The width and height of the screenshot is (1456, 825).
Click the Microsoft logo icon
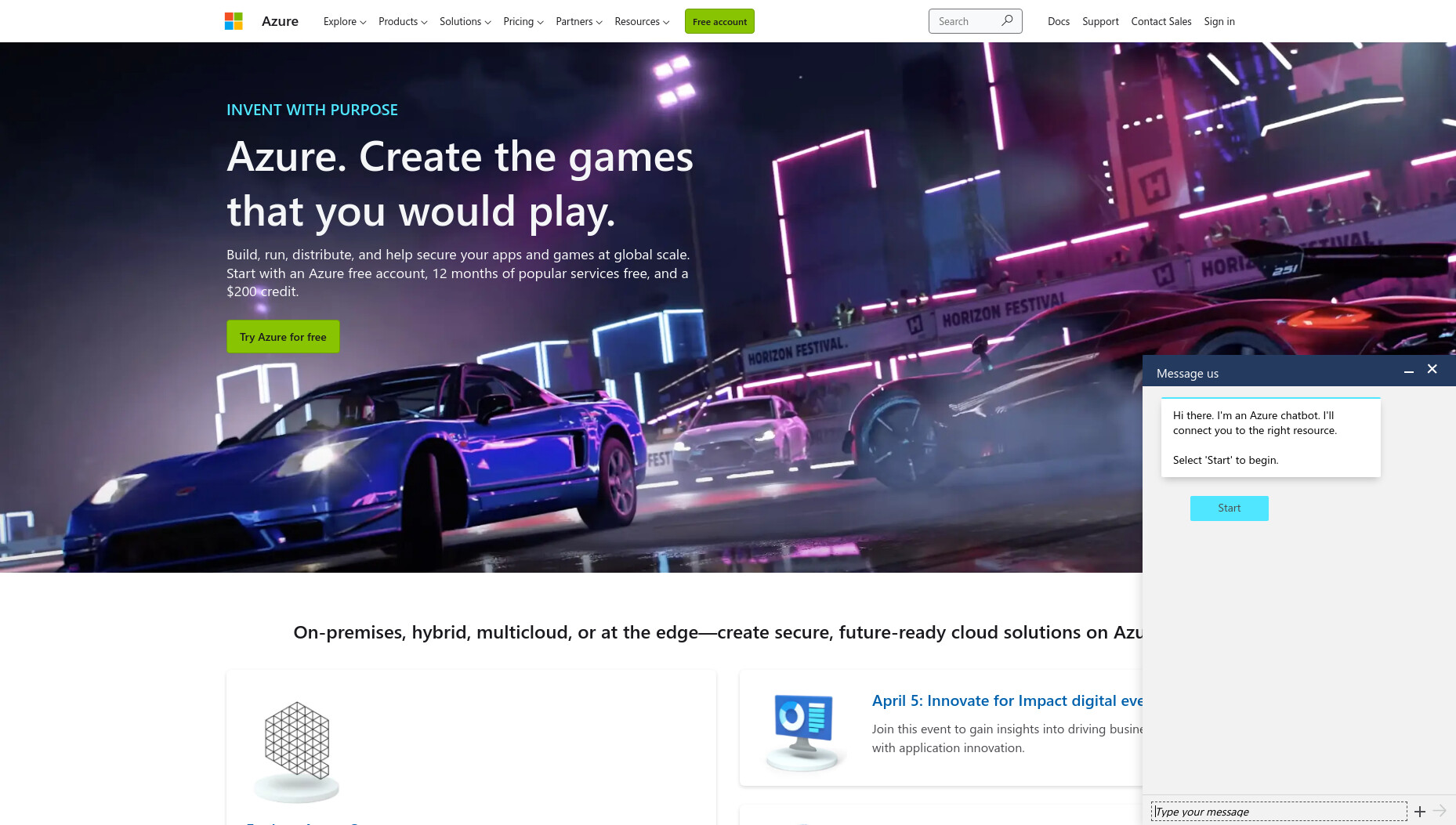[x=234, y=21]
